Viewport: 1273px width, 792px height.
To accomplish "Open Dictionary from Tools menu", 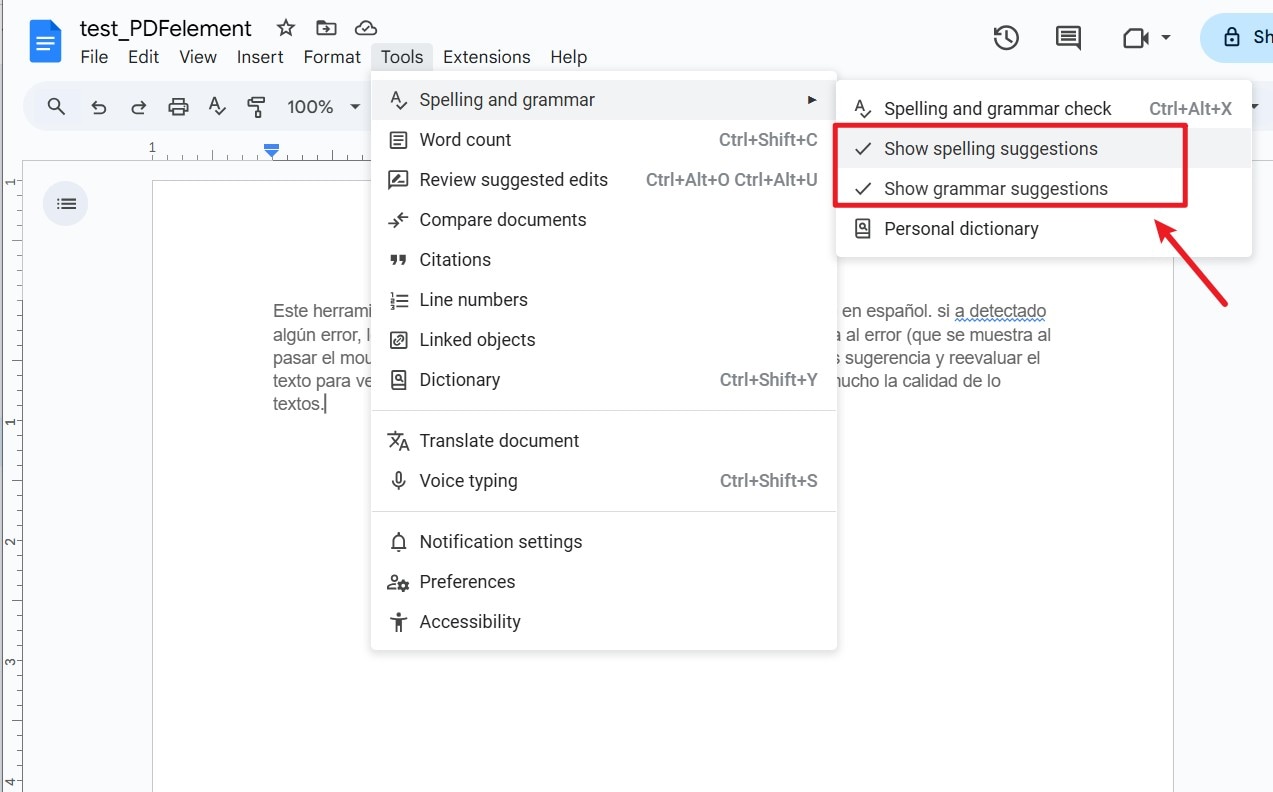I will coord(604,380).
